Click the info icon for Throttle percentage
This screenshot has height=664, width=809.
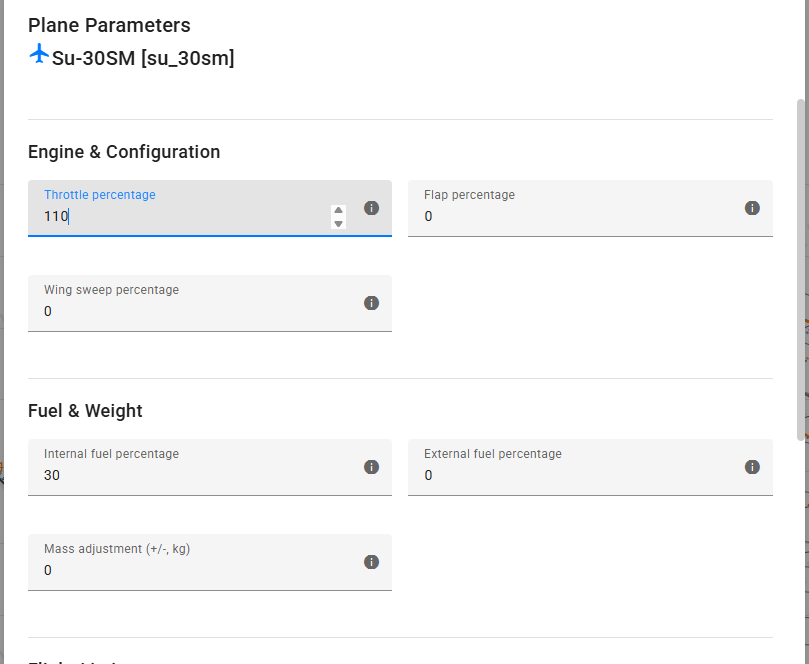371,208
